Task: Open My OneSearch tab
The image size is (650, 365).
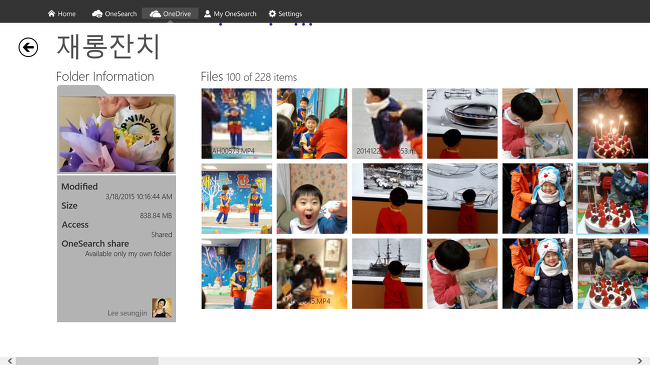Action: coord(230,14)
